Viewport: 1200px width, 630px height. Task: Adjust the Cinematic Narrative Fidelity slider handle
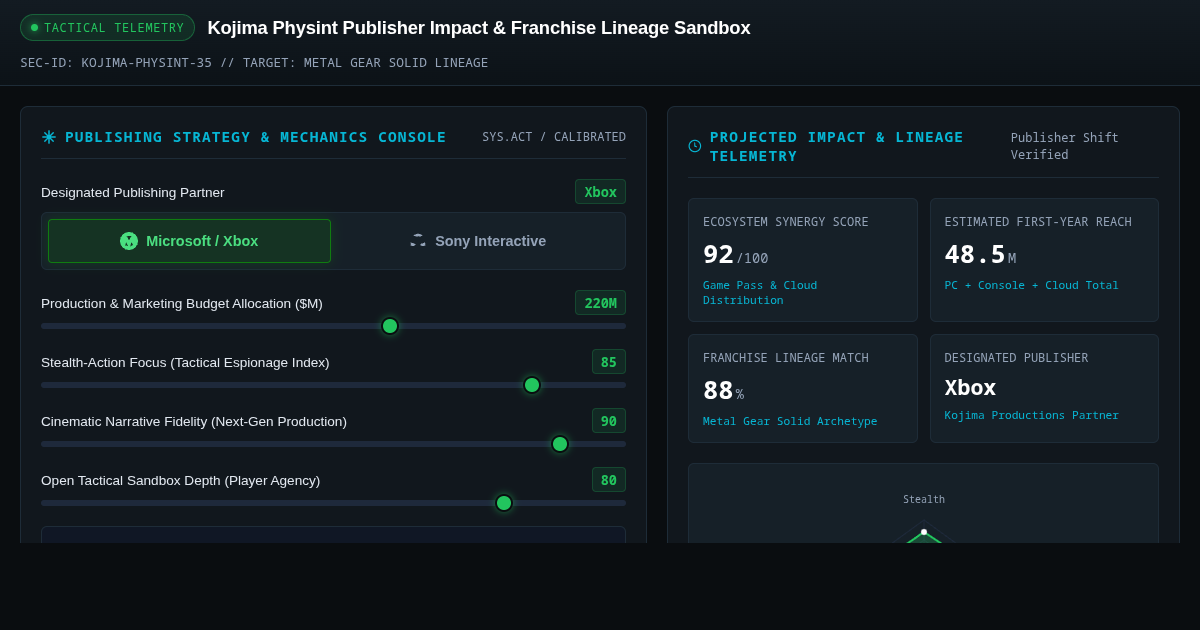560,444
